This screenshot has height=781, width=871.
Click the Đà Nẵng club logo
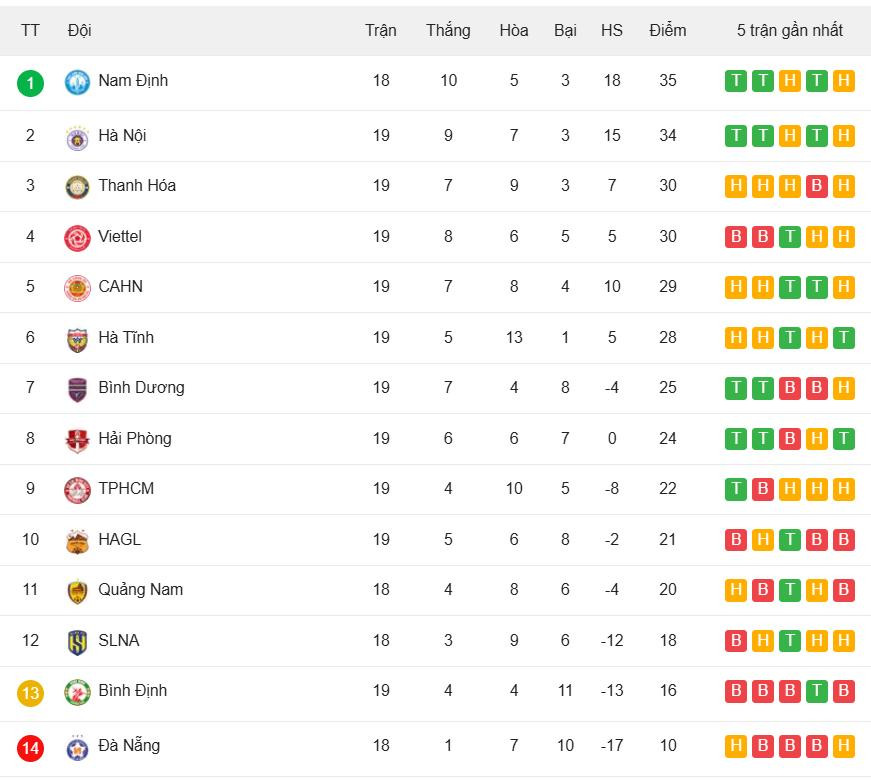coord(77,747)
